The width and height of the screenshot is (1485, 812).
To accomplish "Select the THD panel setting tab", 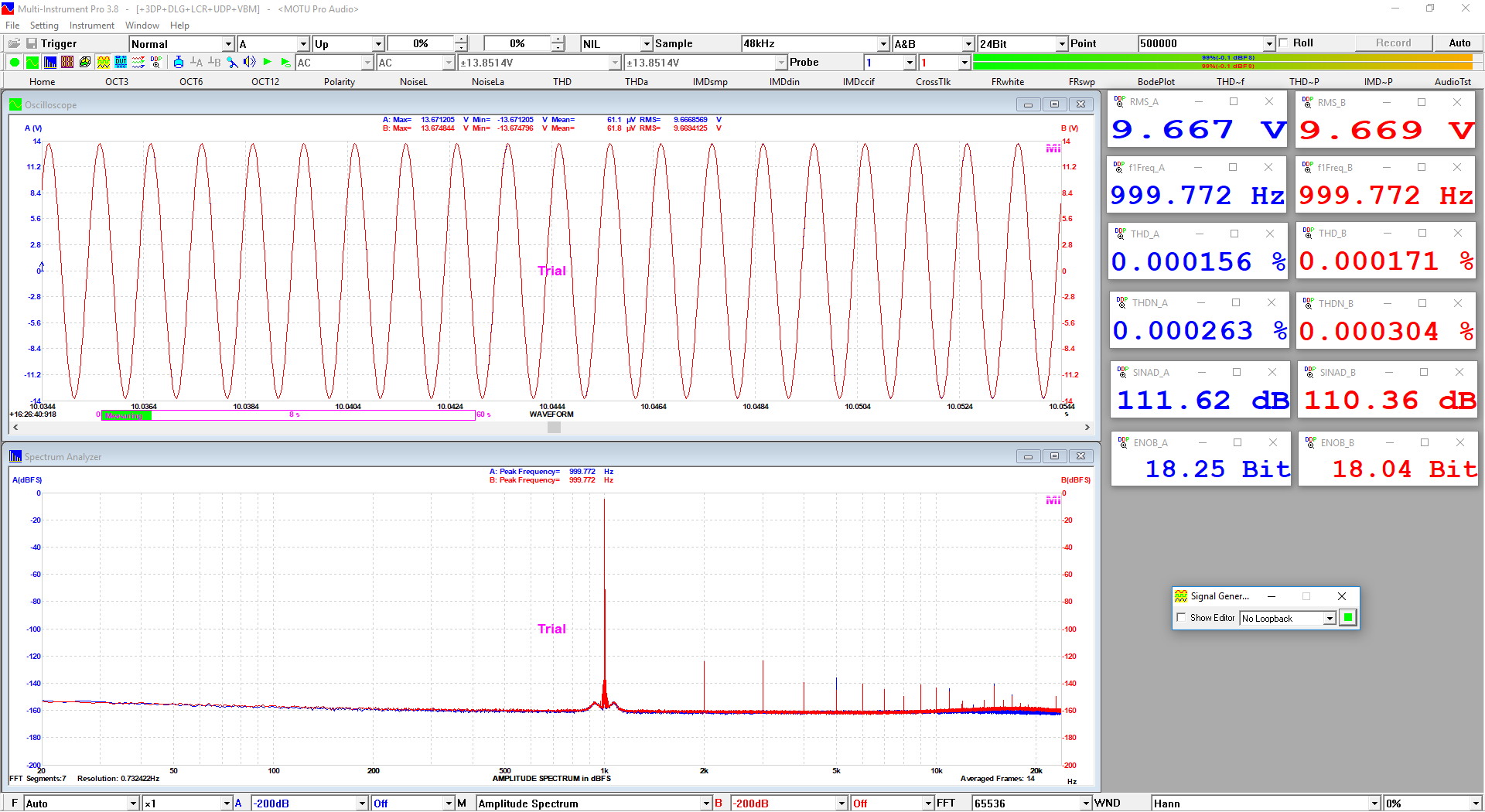I will (x=562, y=82).
